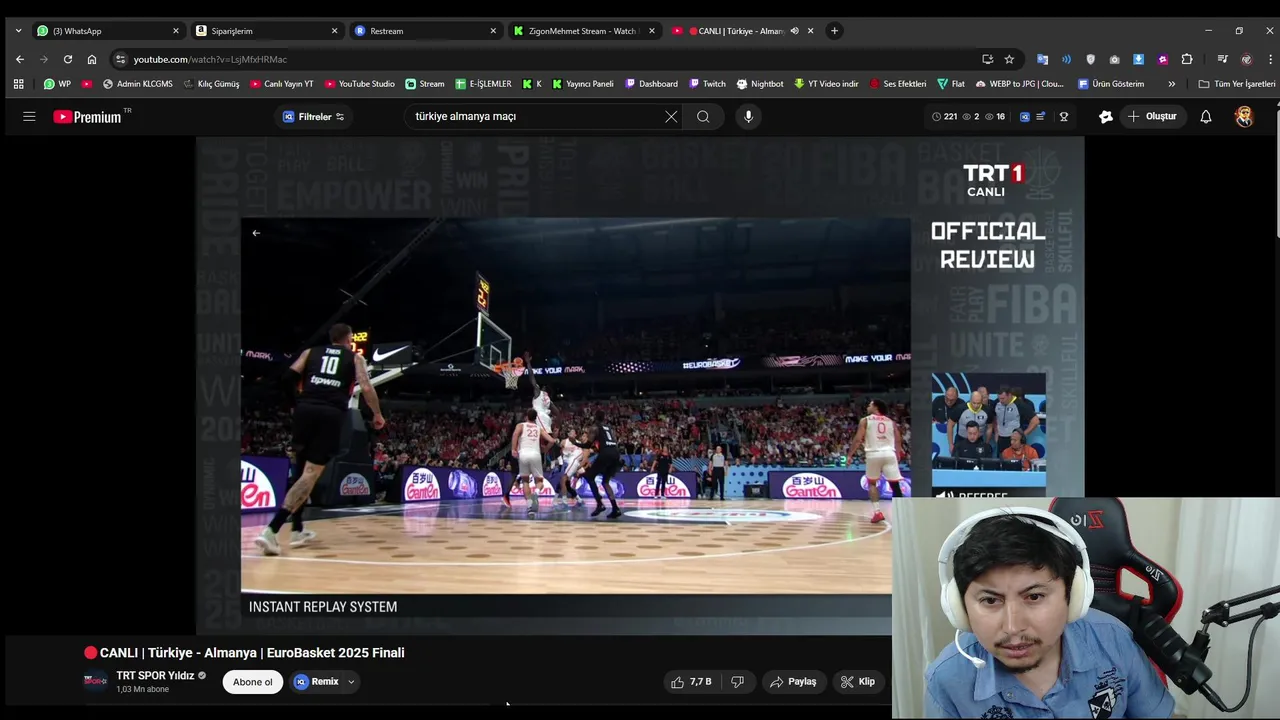Open Chrome three-dot menu
Image resolution: width=1280 pixels, height=720 pixels.
click(x=1268, y=59)
